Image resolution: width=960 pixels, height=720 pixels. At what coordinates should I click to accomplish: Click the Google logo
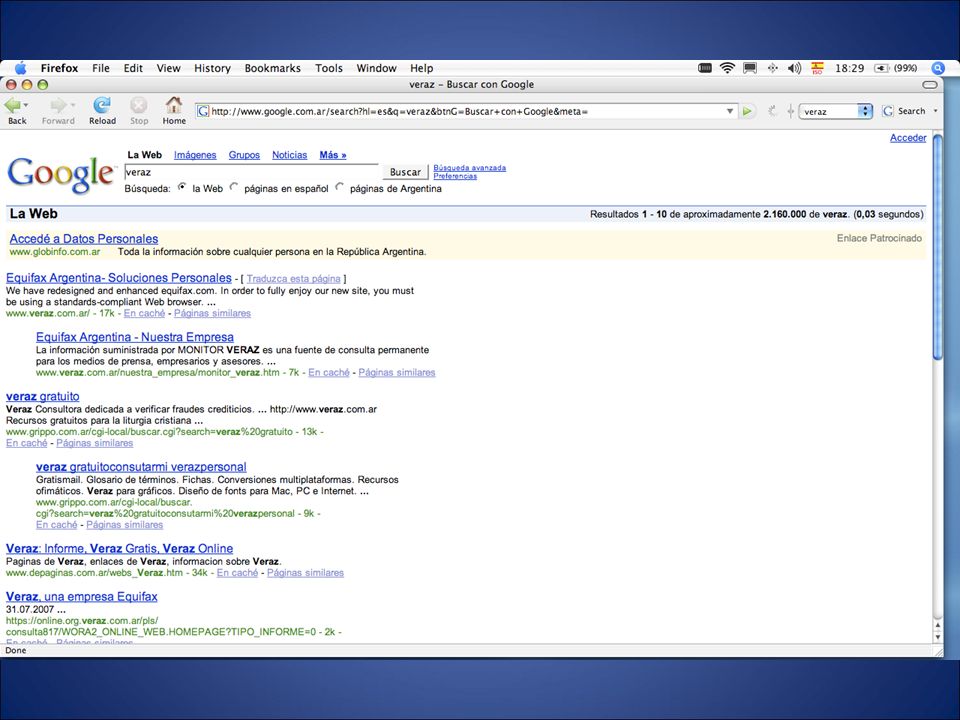pos(61,175)
